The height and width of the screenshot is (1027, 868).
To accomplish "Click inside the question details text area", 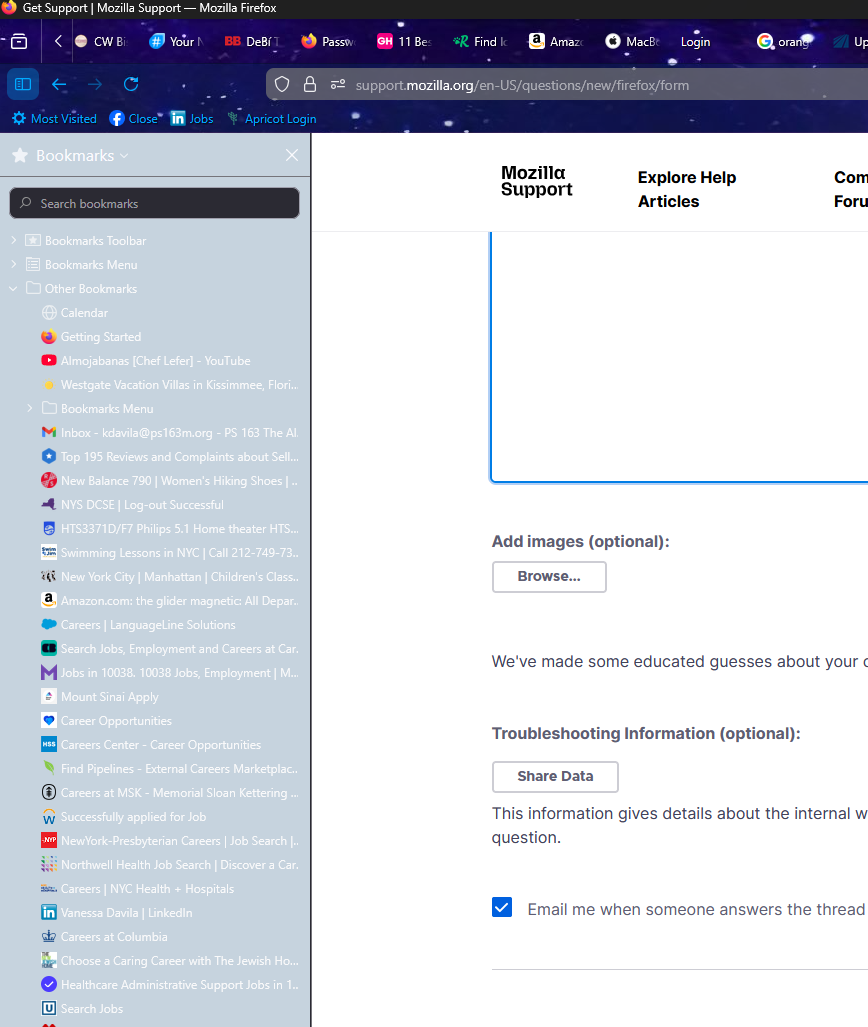I will pos(679,356).
